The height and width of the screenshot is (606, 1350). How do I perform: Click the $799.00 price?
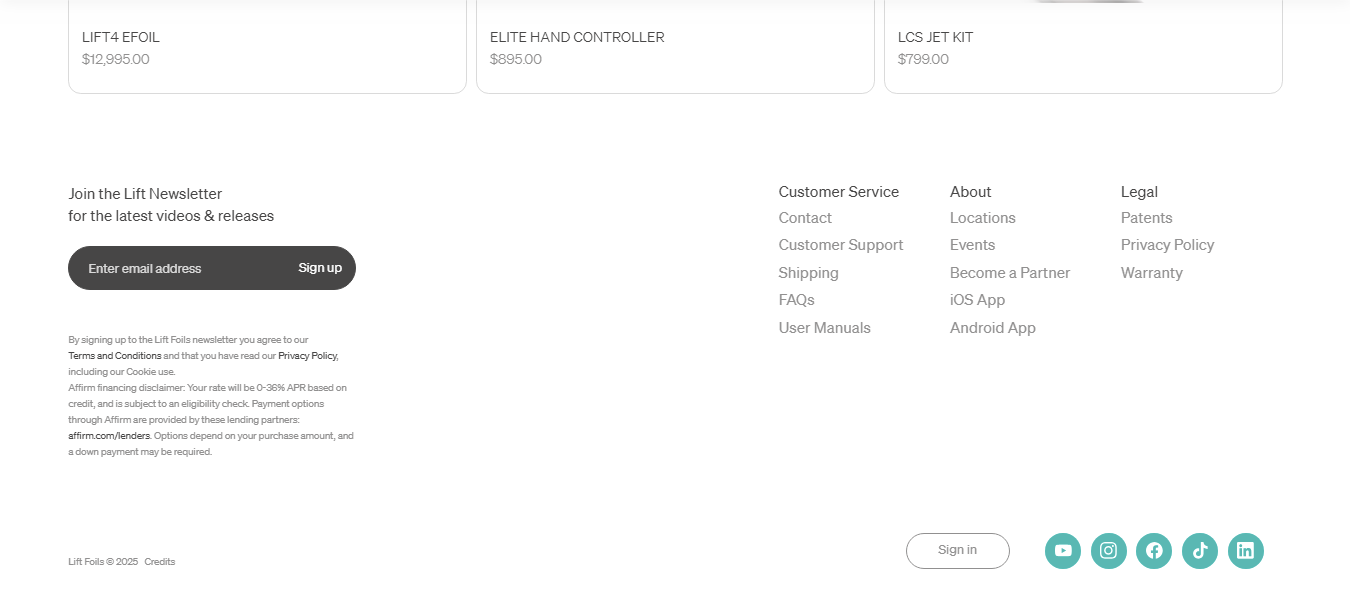coord(924,59)
